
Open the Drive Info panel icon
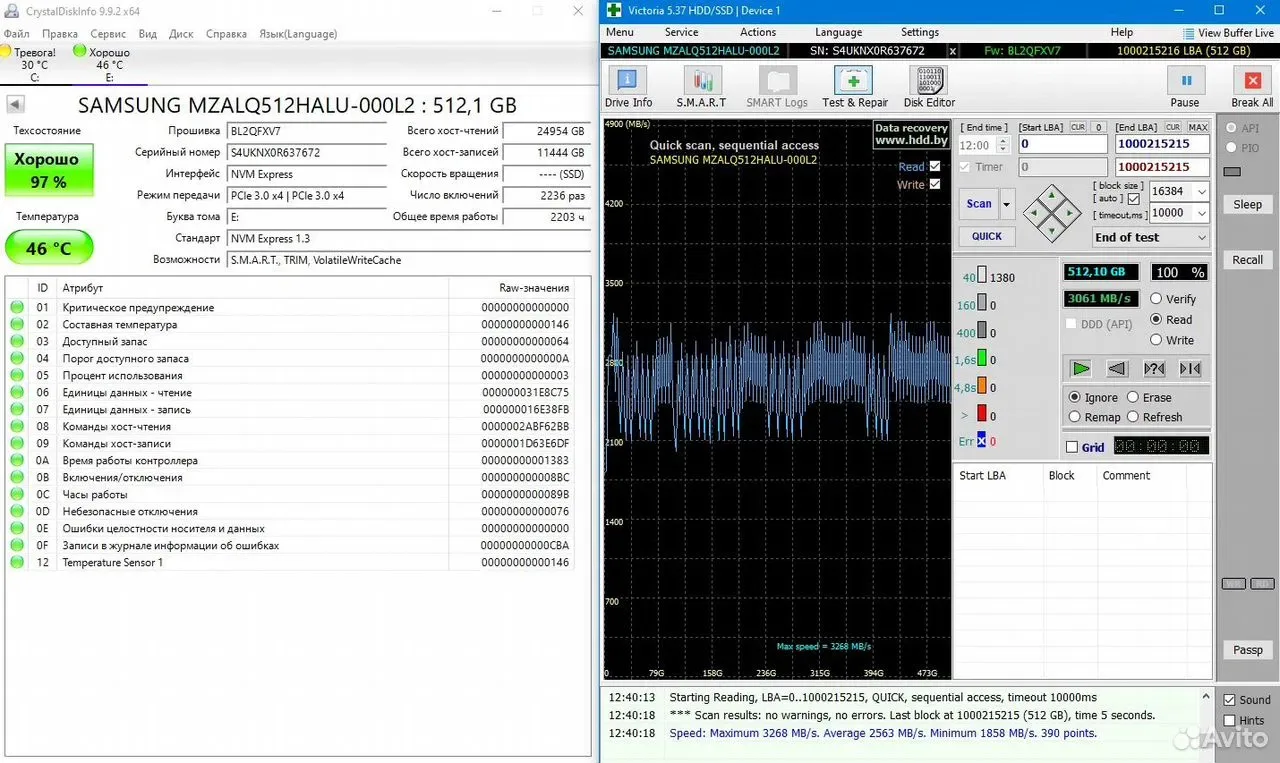[627, 81]
